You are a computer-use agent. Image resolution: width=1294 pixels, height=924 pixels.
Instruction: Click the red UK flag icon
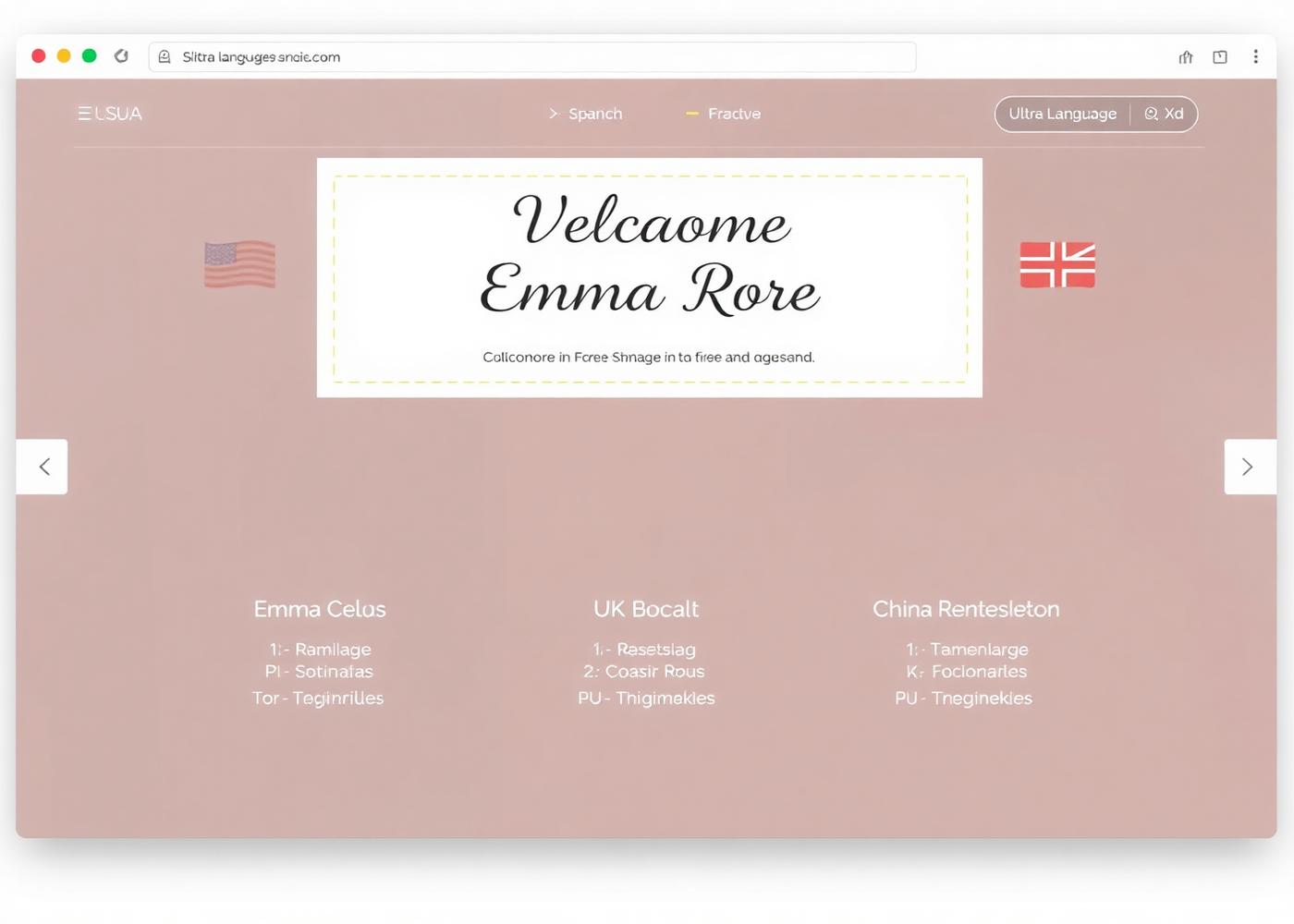coord(1057,265)
